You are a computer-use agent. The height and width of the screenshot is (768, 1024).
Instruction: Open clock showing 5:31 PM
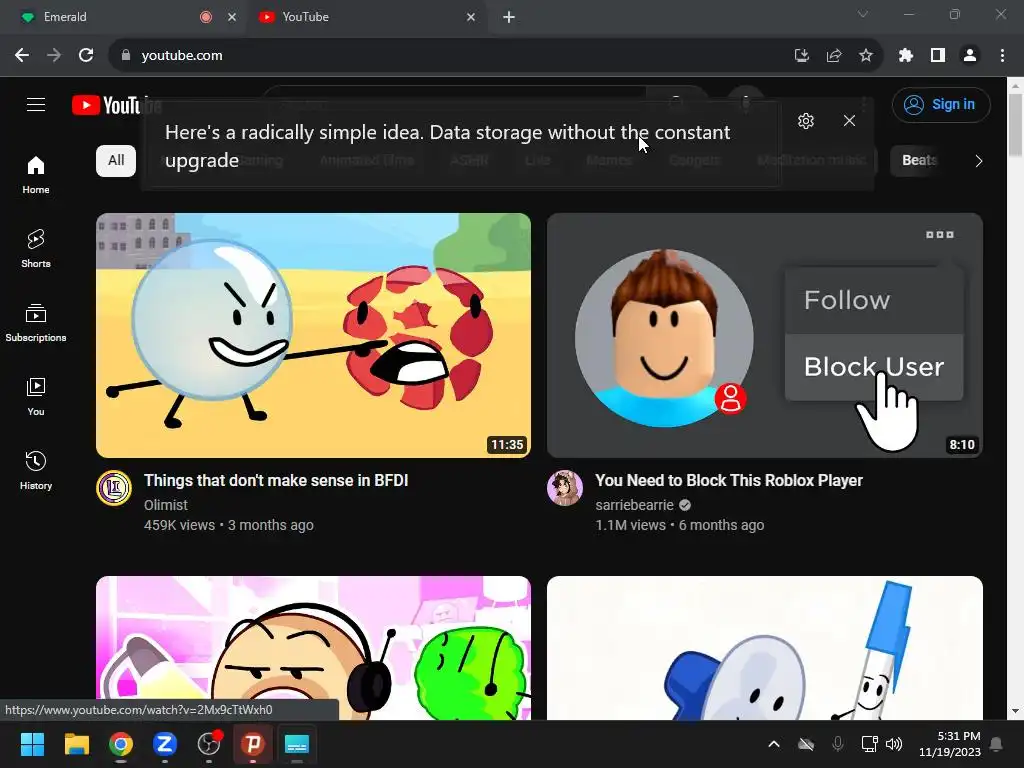950,744
